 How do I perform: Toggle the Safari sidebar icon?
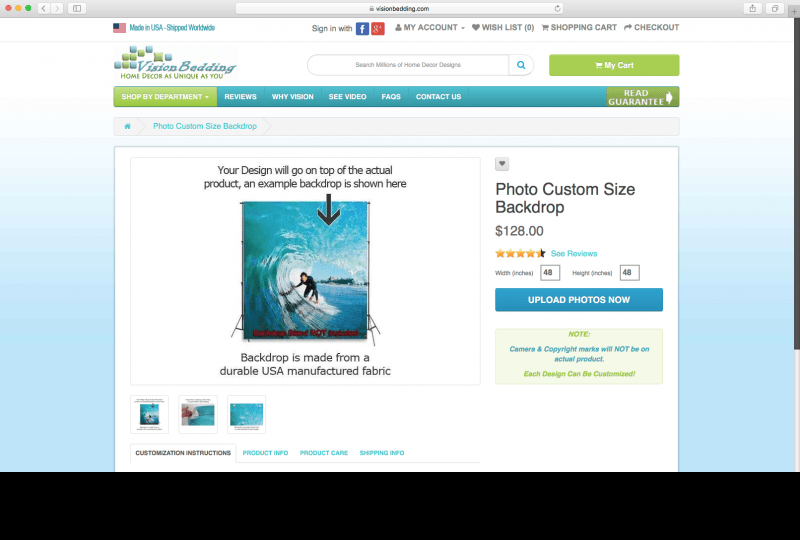point(77,8)
